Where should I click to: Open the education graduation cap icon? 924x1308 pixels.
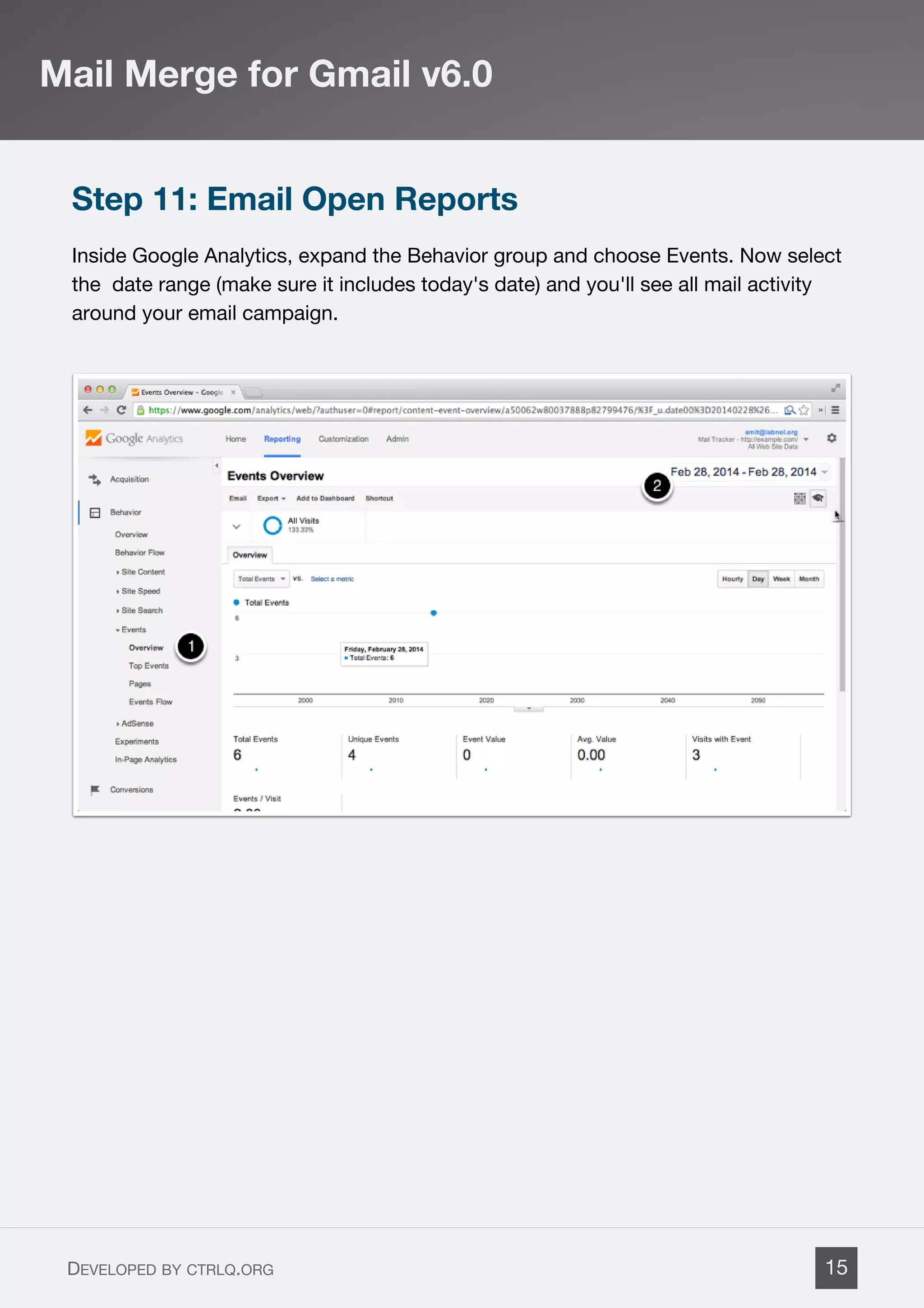tap(818, 498)
